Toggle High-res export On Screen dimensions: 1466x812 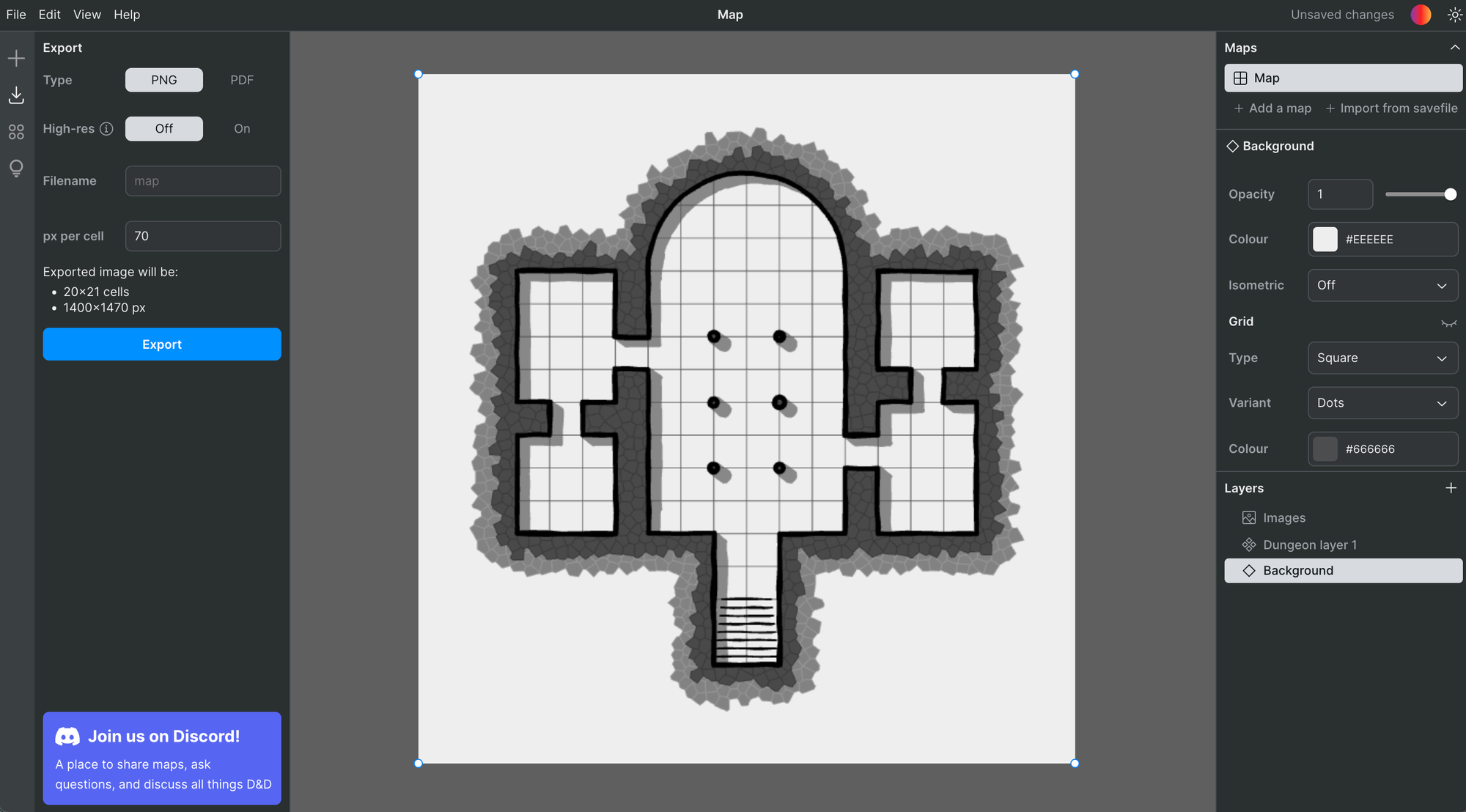click(x=241, y=128)
